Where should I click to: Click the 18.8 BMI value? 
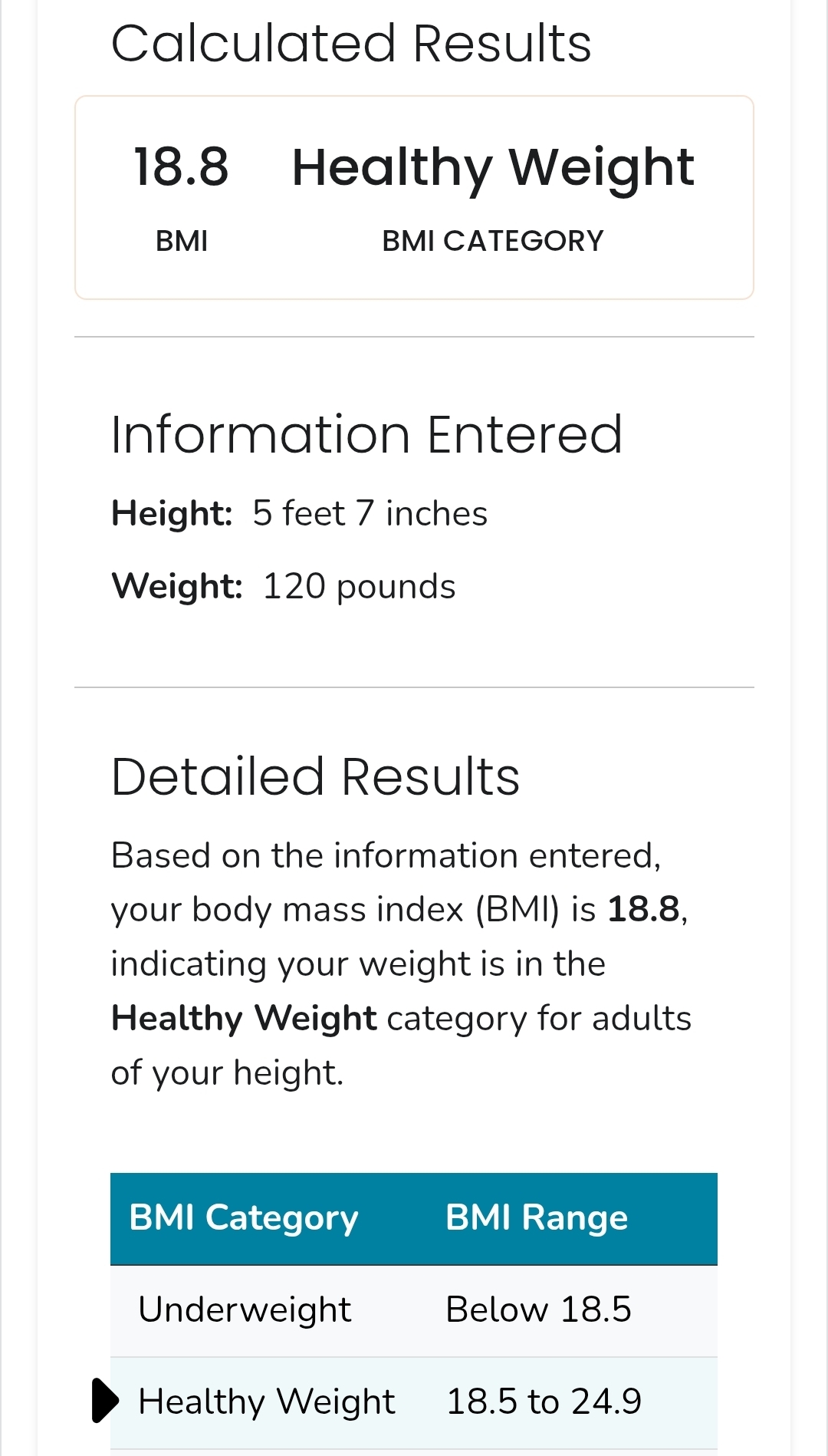(x=182, y=166)
